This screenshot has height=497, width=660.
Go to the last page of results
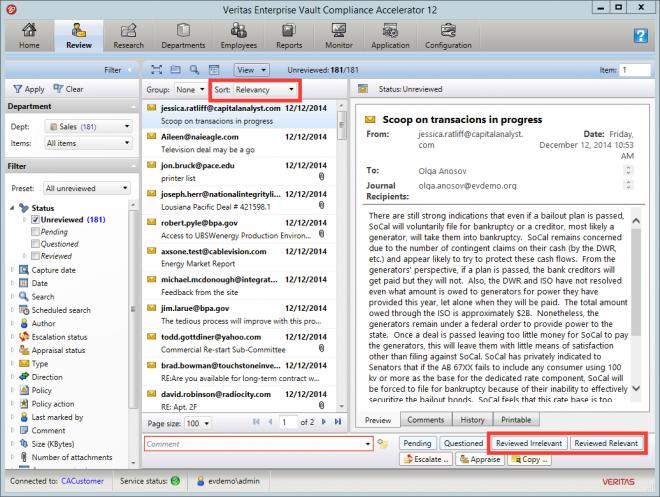(338, 422)
